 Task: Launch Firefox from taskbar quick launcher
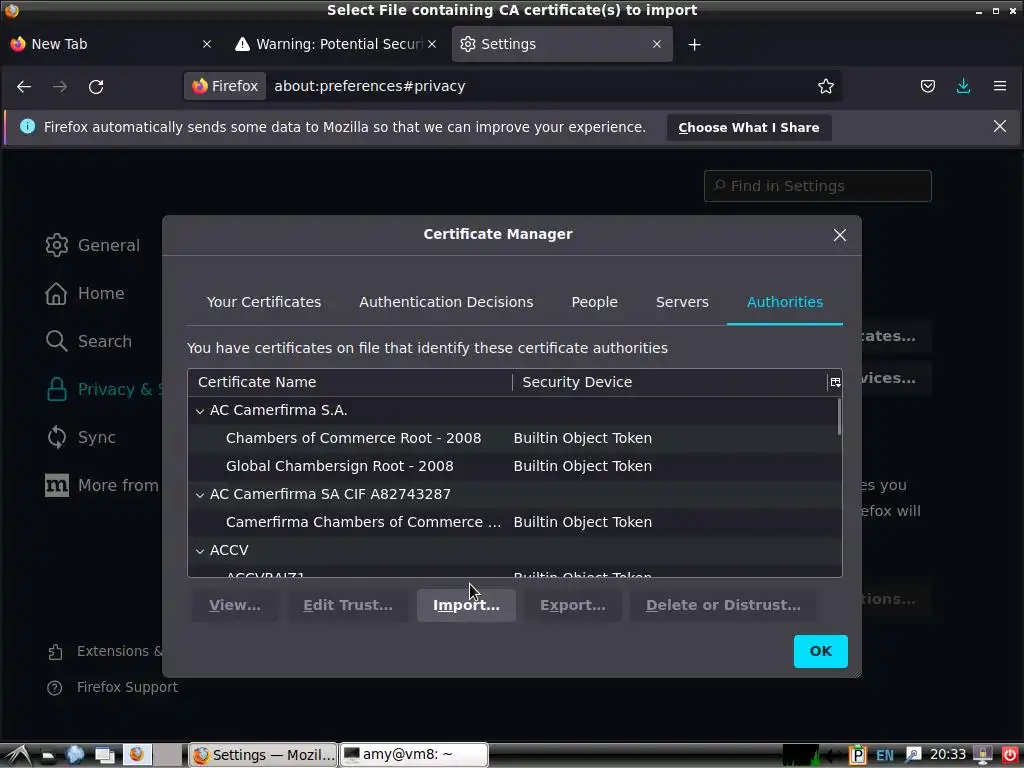[136, 755]
